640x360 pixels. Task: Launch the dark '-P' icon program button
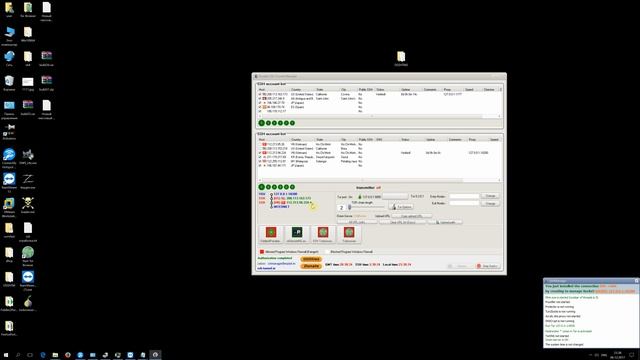297,234
